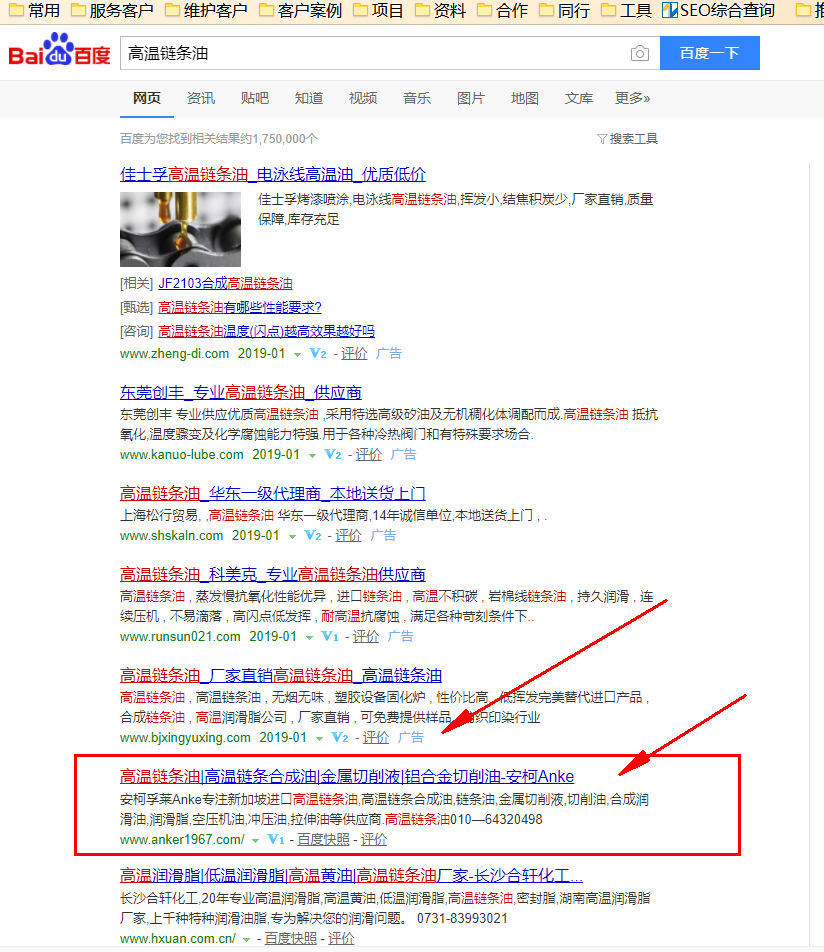This screenshot has height=952, width=824.
Task: Open the 安柯Anke result title
Action: [x=347, y=777]
